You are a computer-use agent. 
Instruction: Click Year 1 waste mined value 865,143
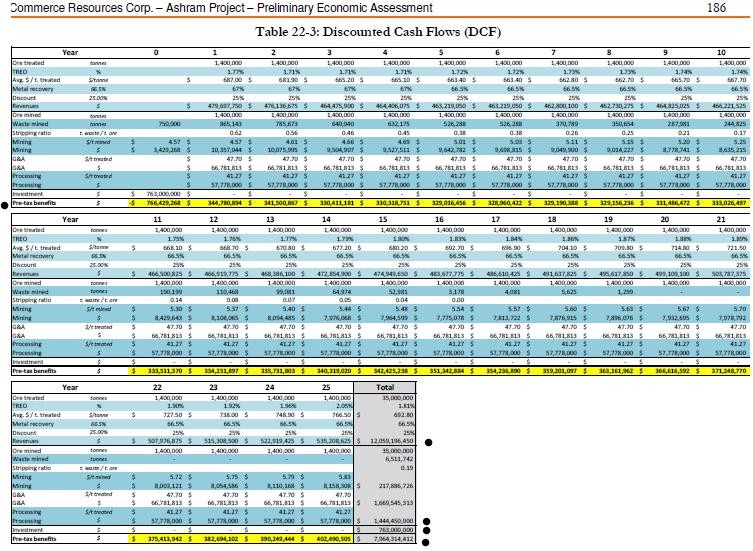(x=230, y=124)
